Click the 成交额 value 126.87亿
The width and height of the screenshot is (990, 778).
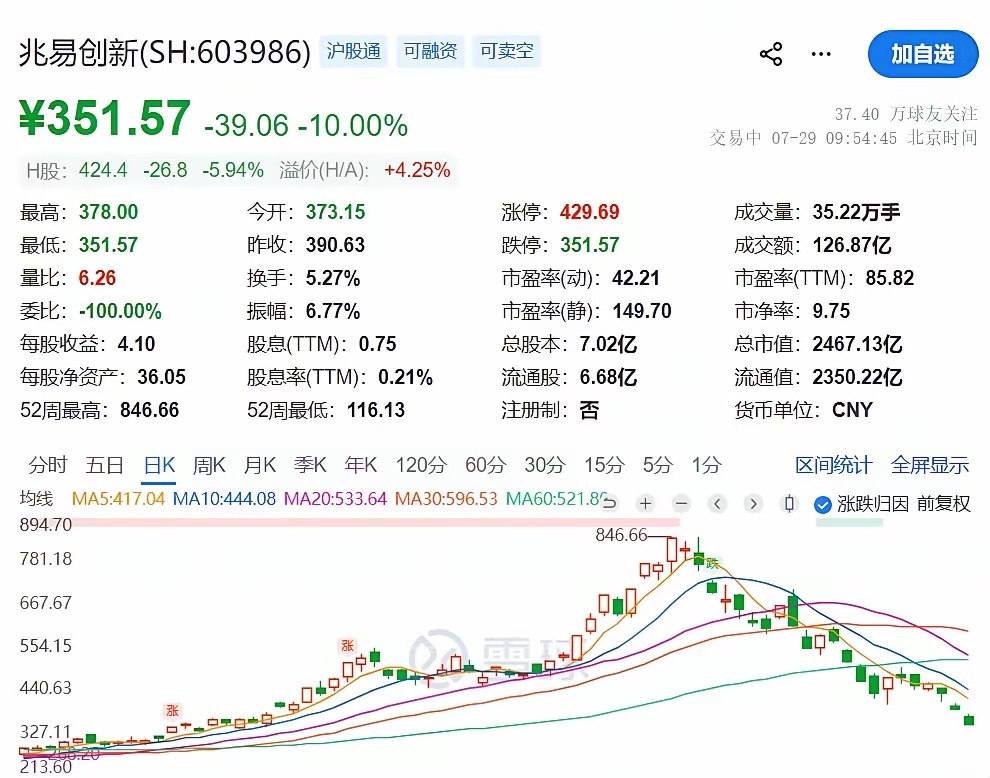tap(852, 245)
